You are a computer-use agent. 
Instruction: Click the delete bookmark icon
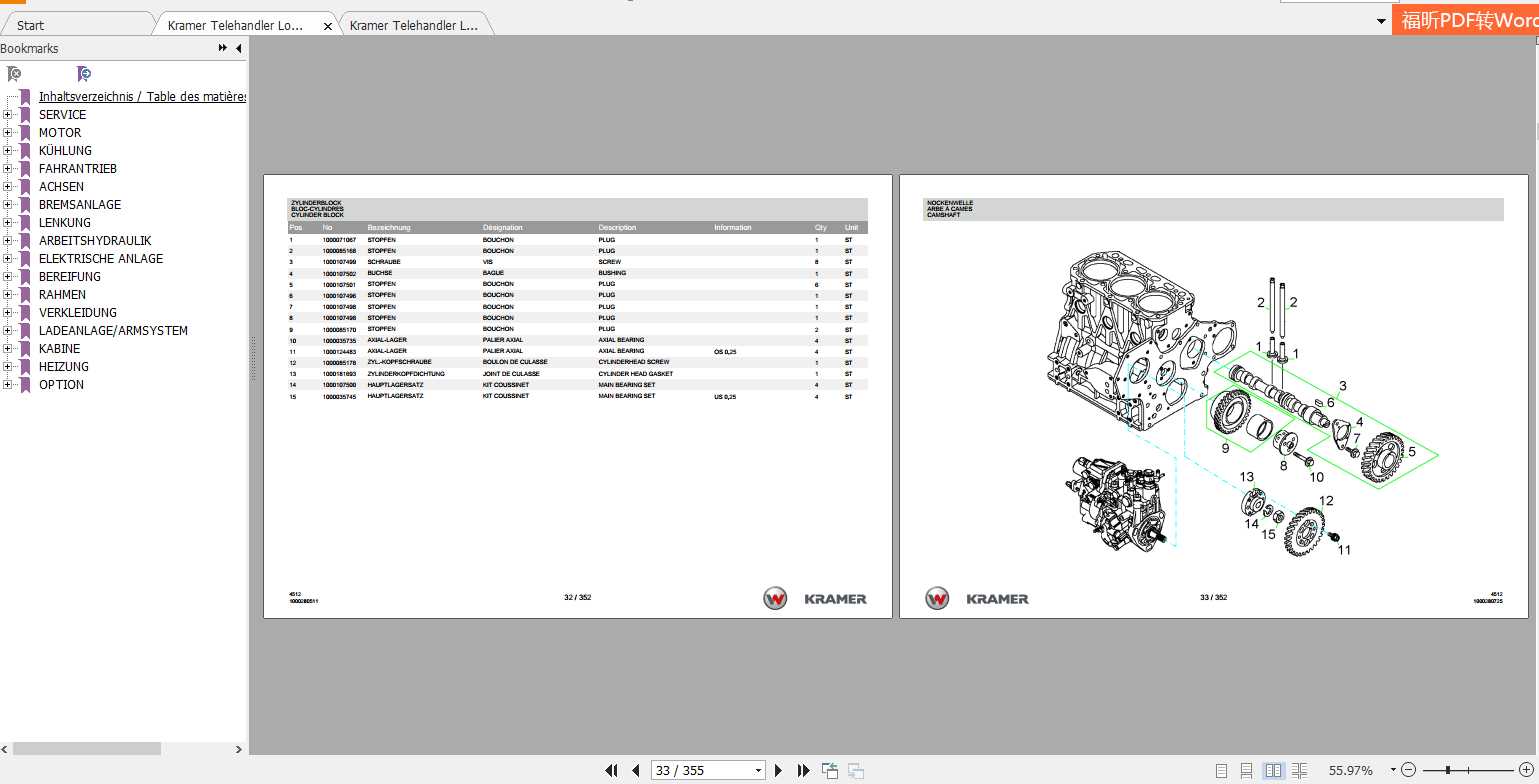14,74
